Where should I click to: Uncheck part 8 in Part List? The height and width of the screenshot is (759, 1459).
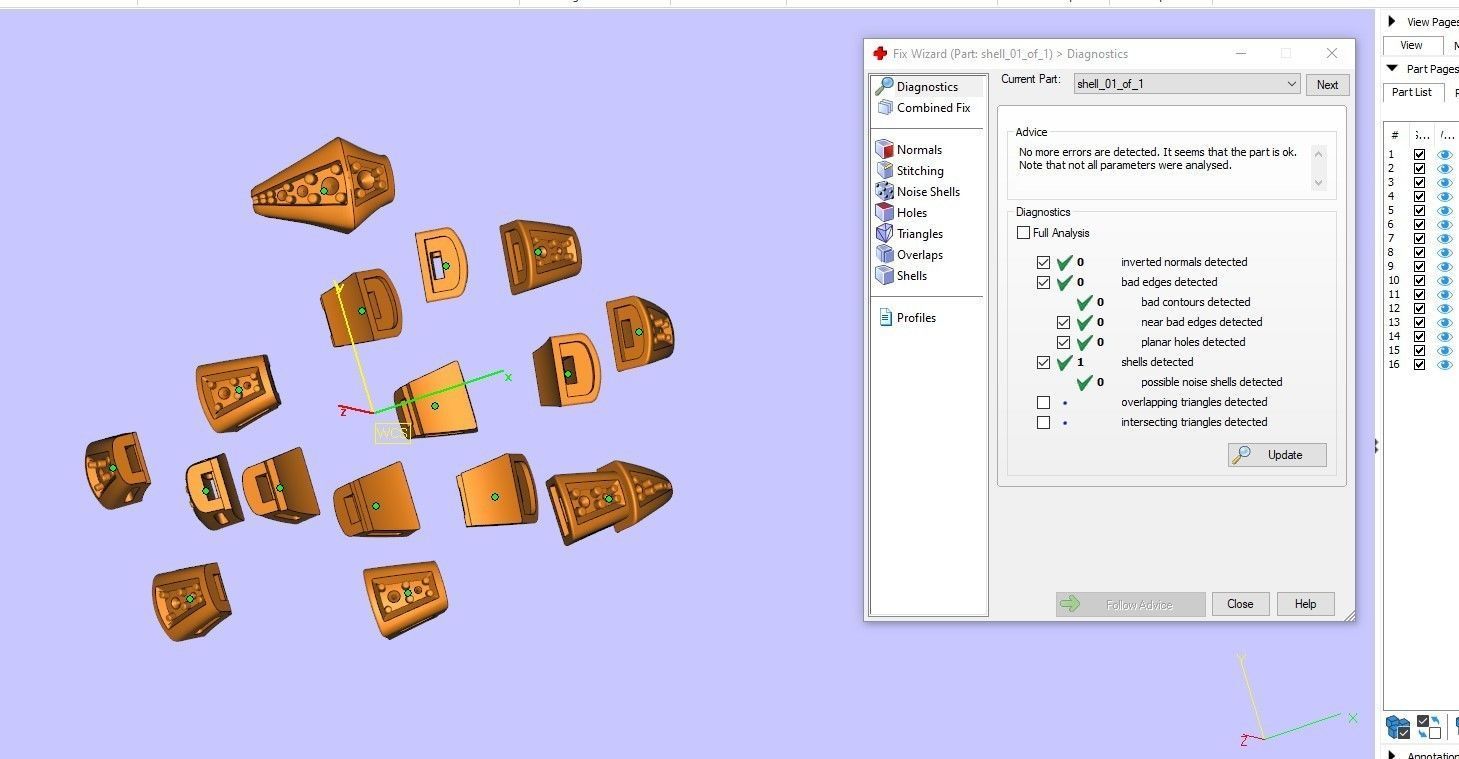tap(1419, 253)
